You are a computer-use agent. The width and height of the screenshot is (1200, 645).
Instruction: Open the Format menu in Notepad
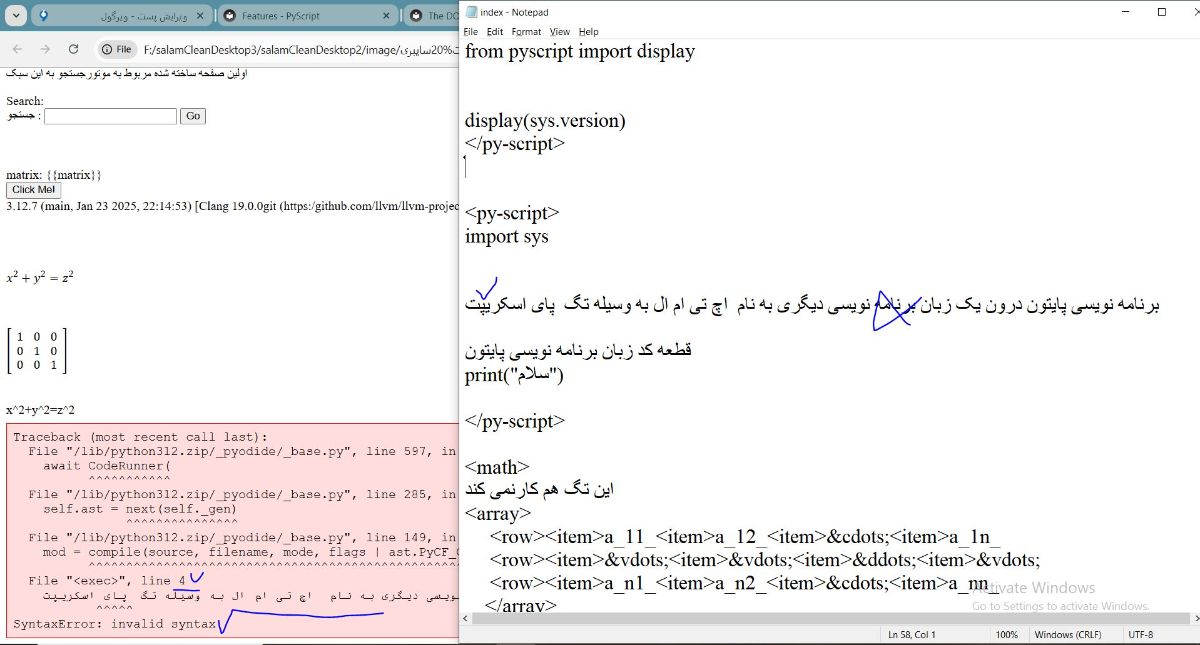(x=526, y=32)
